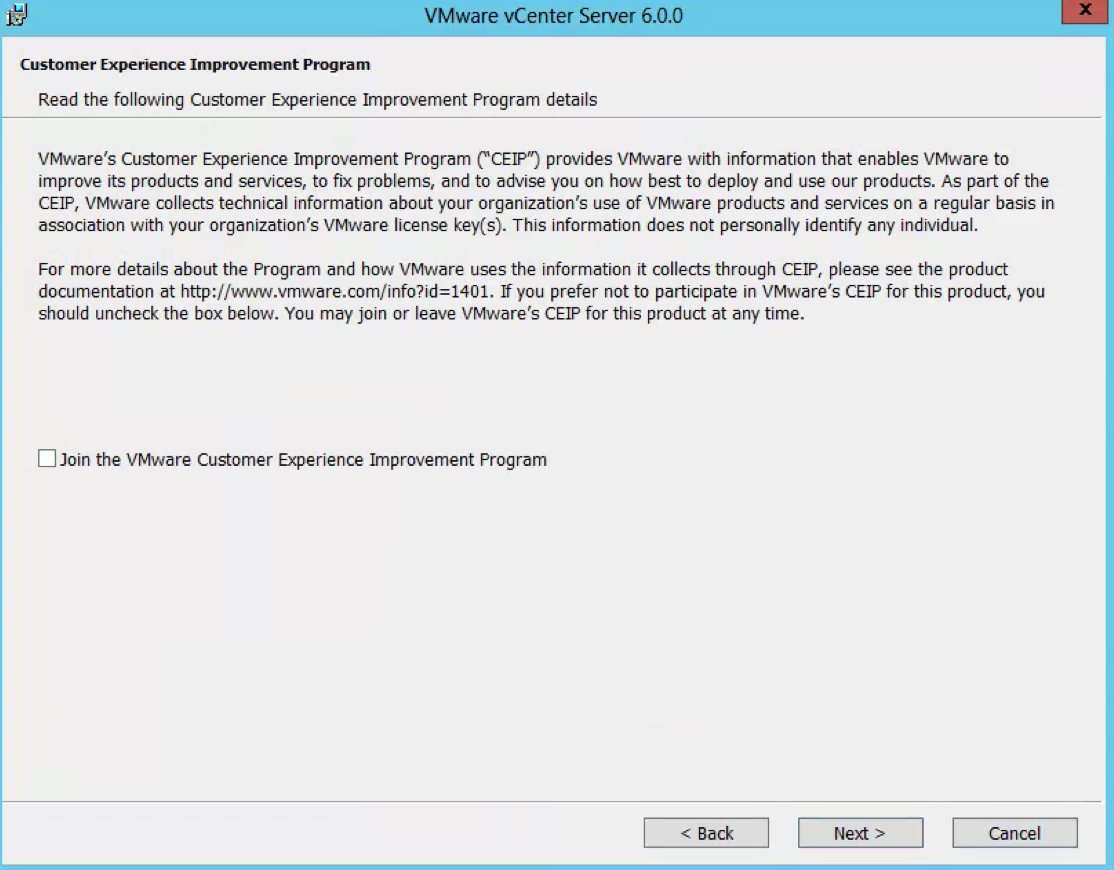
Task: Click the VMware vCenter Server 6.0.0 title text
Action: (x=553, y=16)
